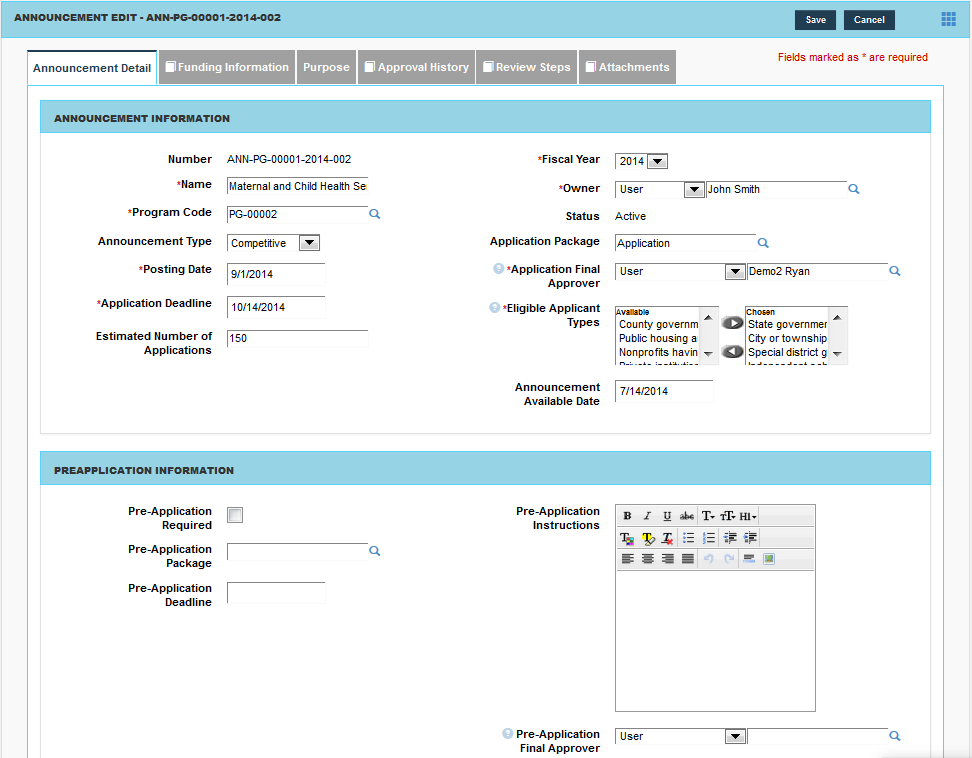Open the Fiscal Year dropdown
The width and height of the screenshot is (972, 758).
point(657,161)
